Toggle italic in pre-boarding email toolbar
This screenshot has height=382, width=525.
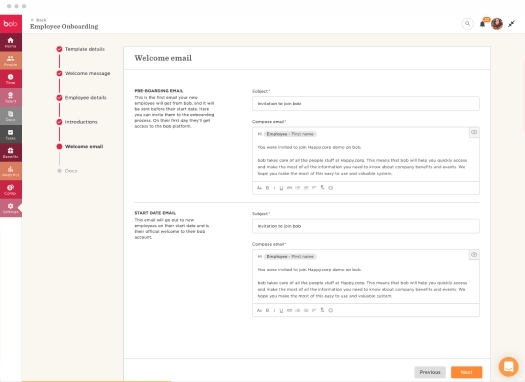[x=274, y=188]
